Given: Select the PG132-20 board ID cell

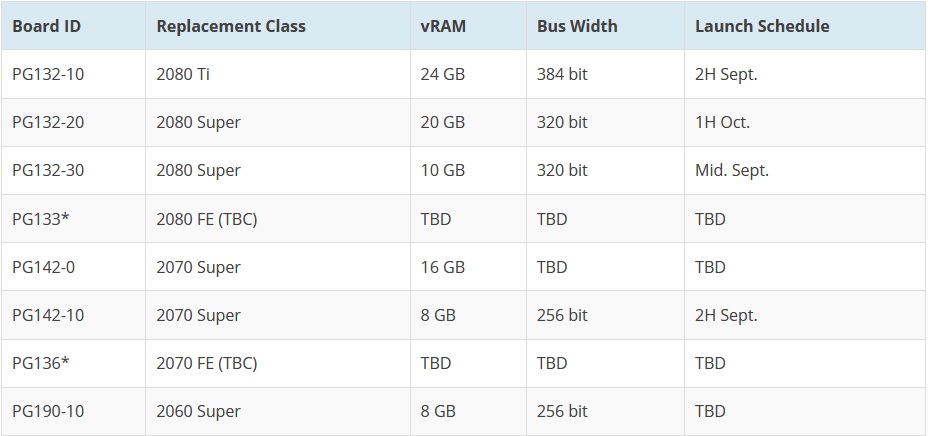Looking at the screenshot, I should point(48,122).
